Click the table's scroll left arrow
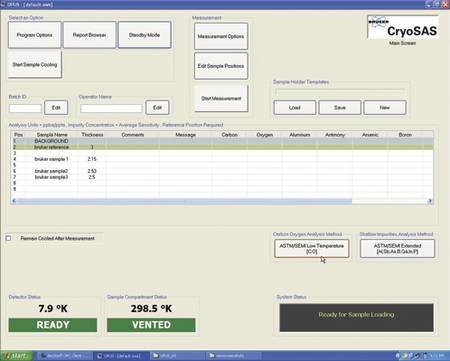Image resolution: width=450 pixels, height=361 pixels. tap(14, 201)
